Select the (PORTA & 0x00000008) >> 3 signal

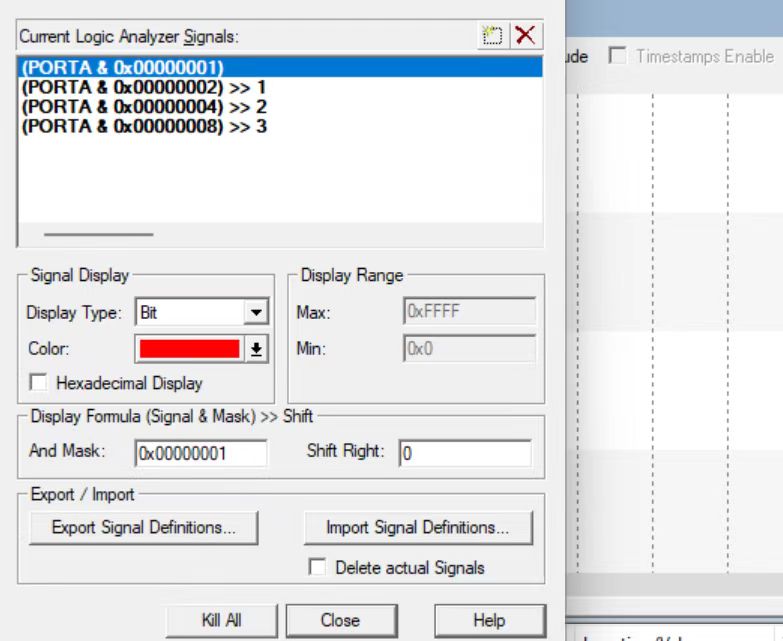[x=144, y=126]
